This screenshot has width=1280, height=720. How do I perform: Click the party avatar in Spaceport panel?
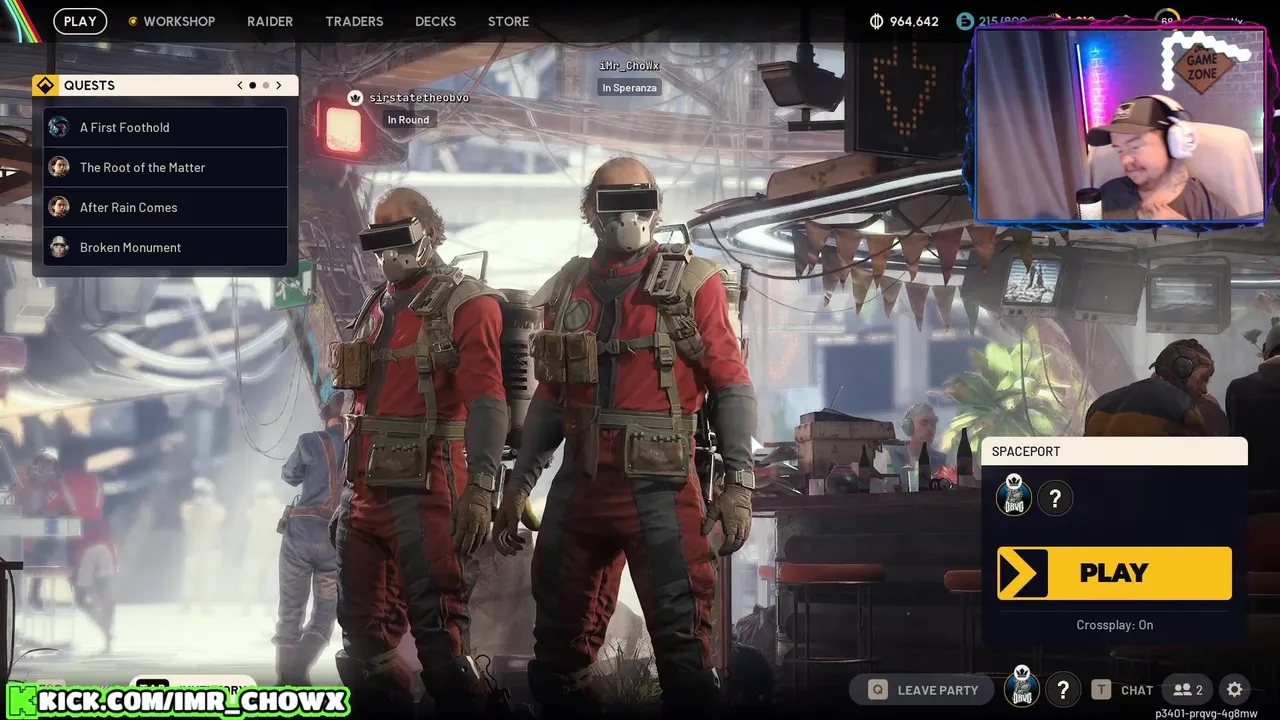(x=1014, y=497)
